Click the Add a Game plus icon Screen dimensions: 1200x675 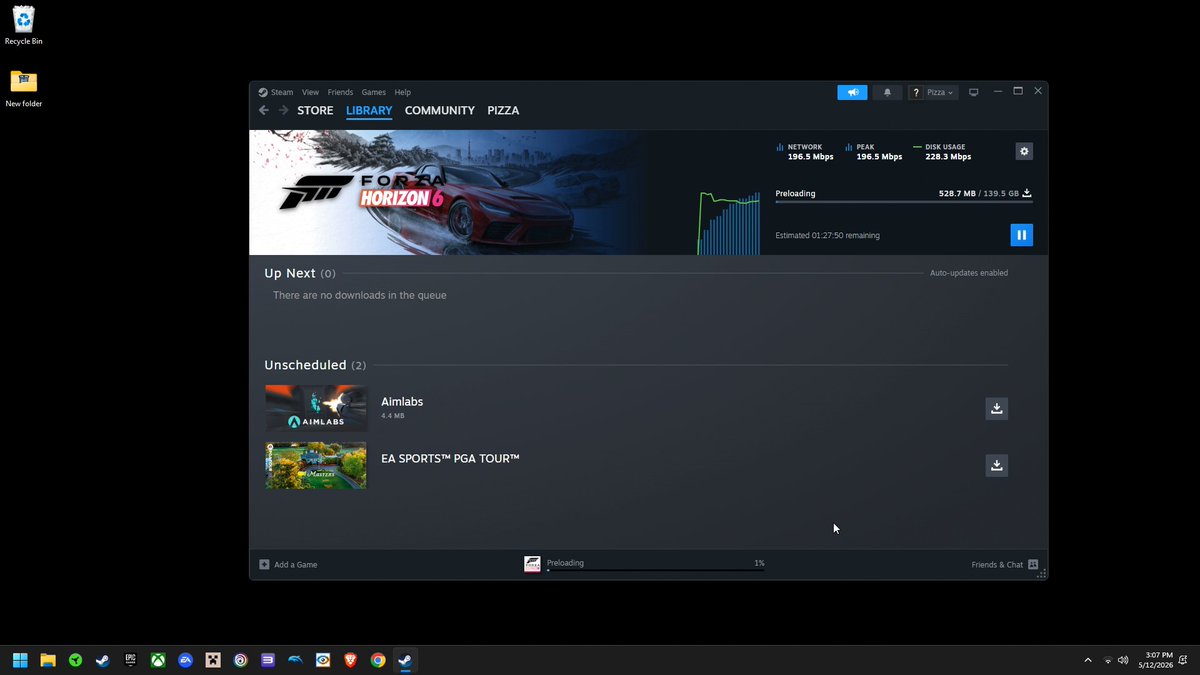[264, 564]
